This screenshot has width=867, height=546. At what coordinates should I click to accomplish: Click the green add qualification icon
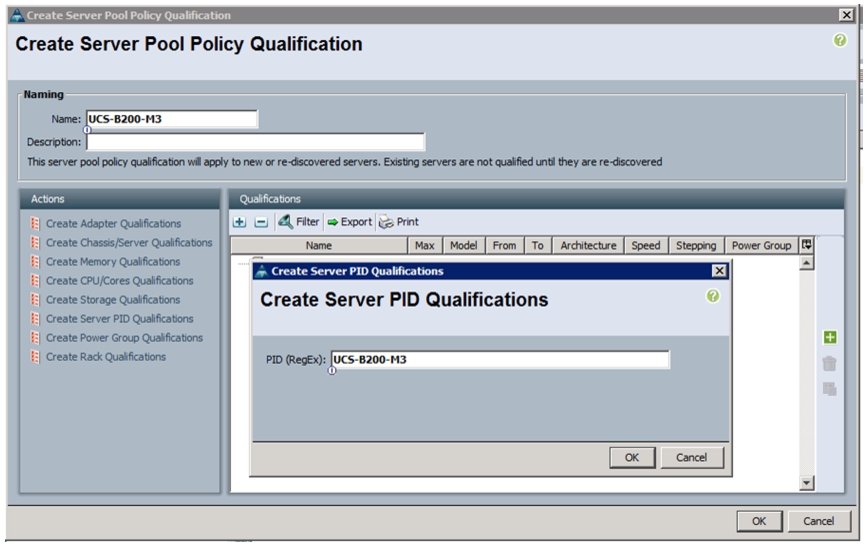tap(829, 337)
